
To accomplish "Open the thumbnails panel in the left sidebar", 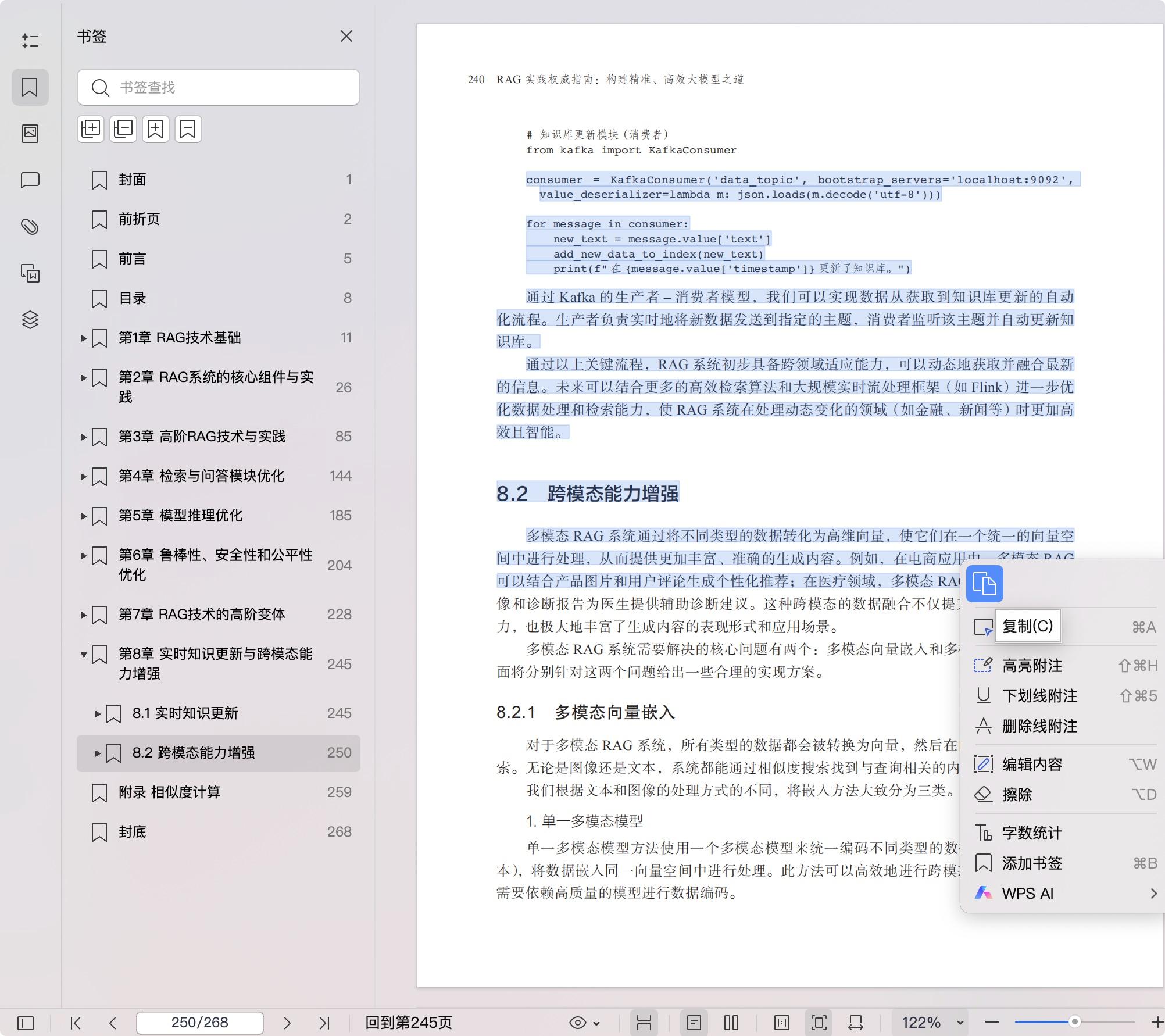I will pyautogui.click(x=30, y=133).
